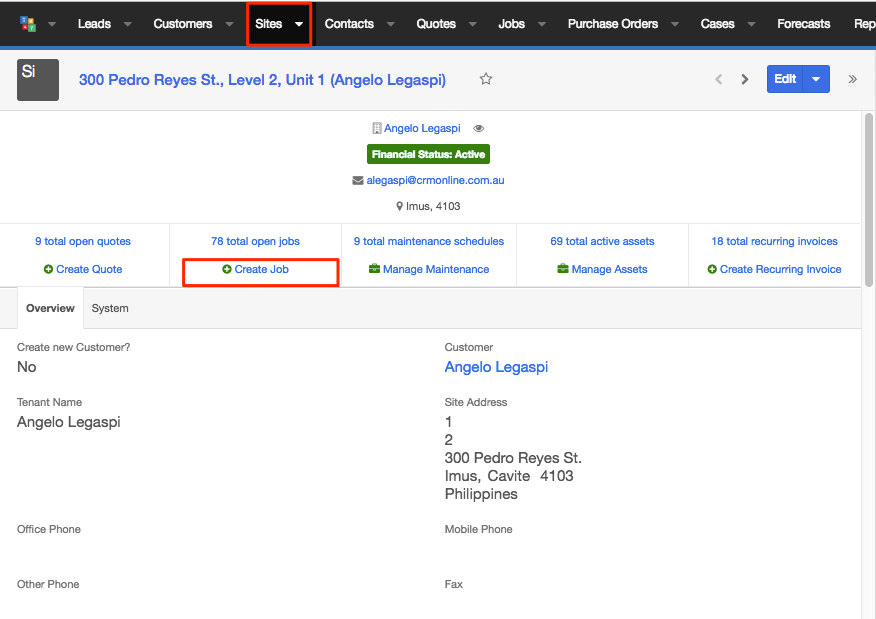Open the alegaspi@crmonline.com.au email link
Image resolution: width=876 pixels, height=619 pixels.
435,180
